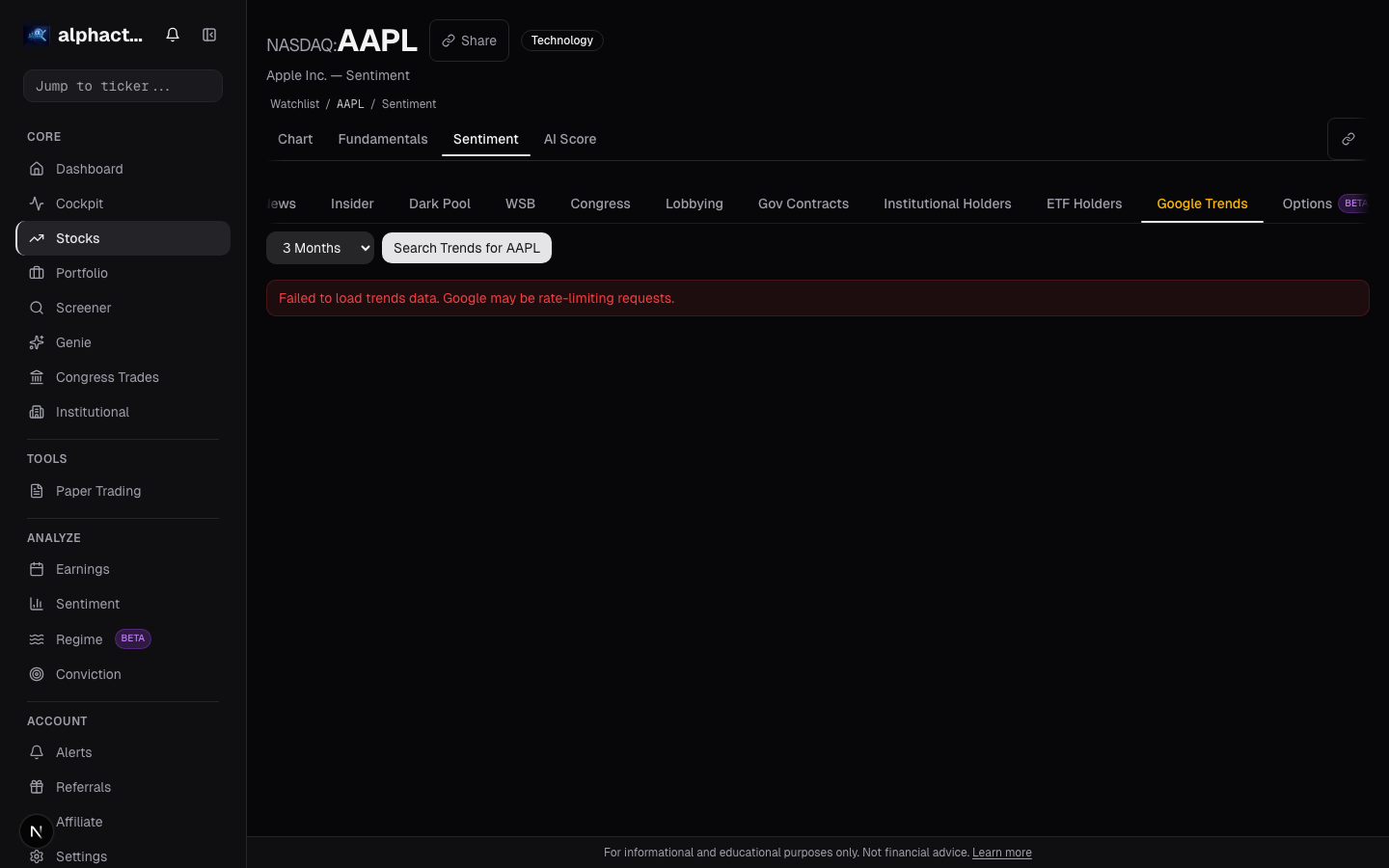Open the Google Trends subtab
The height and width of the screenshot is (868, 1389).
point(1202,203)
